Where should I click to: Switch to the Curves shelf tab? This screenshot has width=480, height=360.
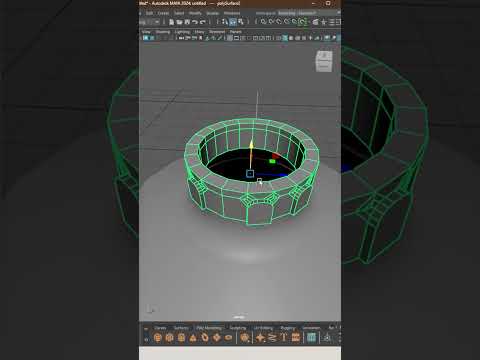(160, 328)
